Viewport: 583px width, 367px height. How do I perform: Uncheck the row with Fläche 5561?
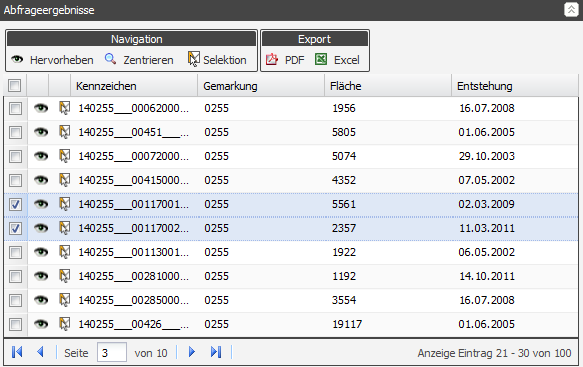15,205
